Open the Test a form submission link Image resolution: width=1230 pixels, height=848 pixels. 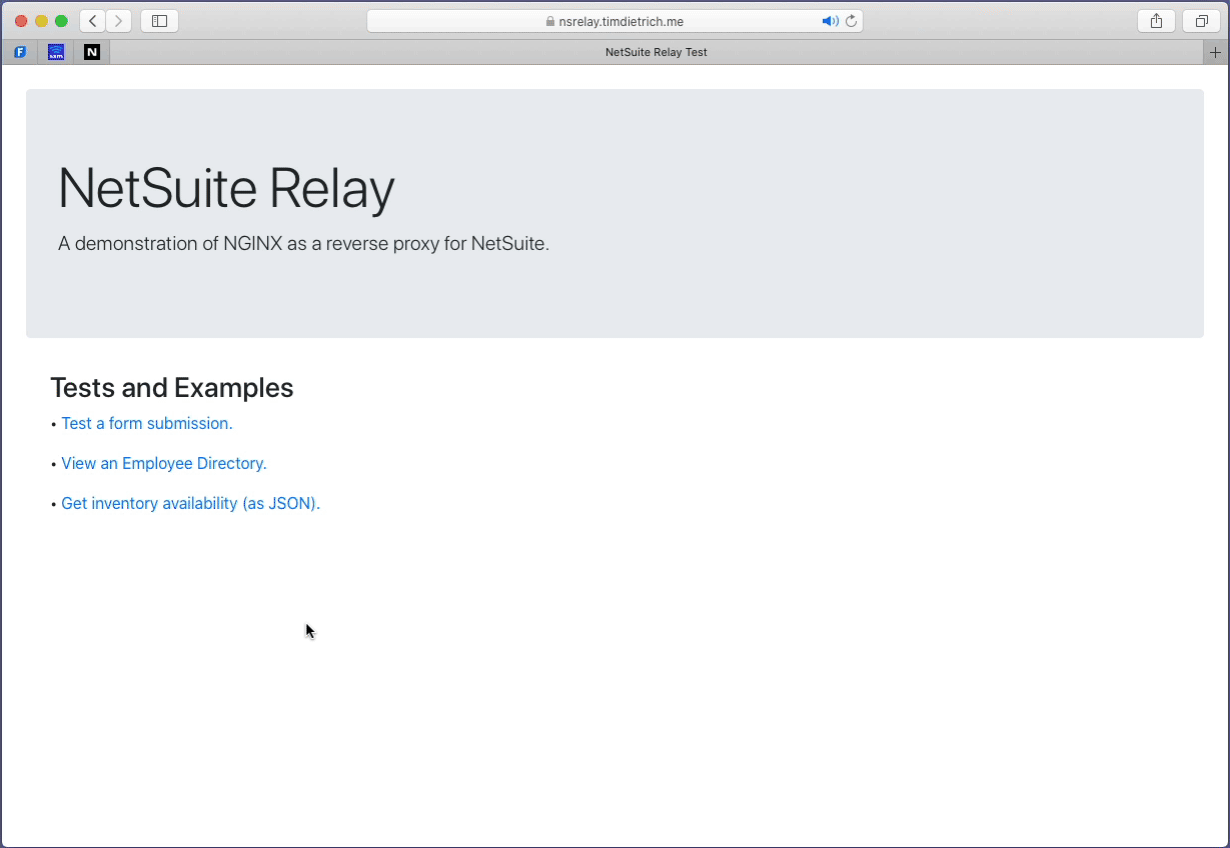[147, 423]
